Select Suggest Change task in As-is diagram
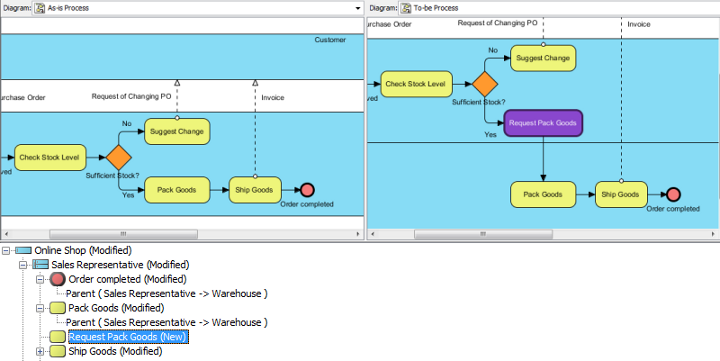 click(x=177, y=131)
